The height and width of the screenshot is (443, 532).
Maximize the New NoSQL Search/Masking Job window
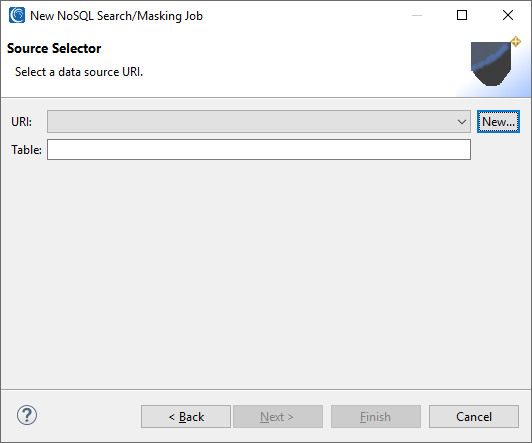(462, 15)
